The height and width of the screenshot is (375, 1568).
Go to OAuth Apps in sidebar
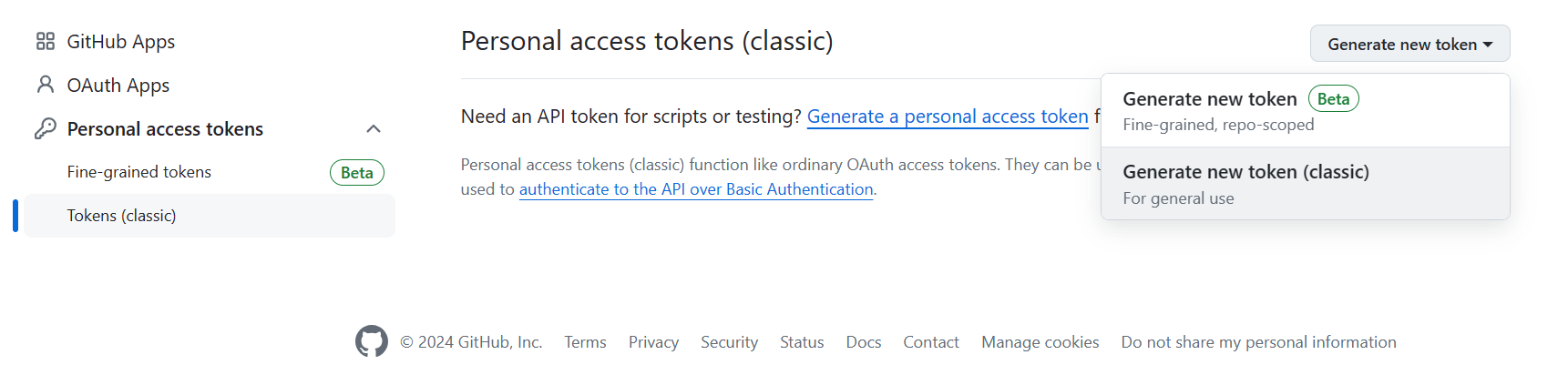(x=118, y=85)
